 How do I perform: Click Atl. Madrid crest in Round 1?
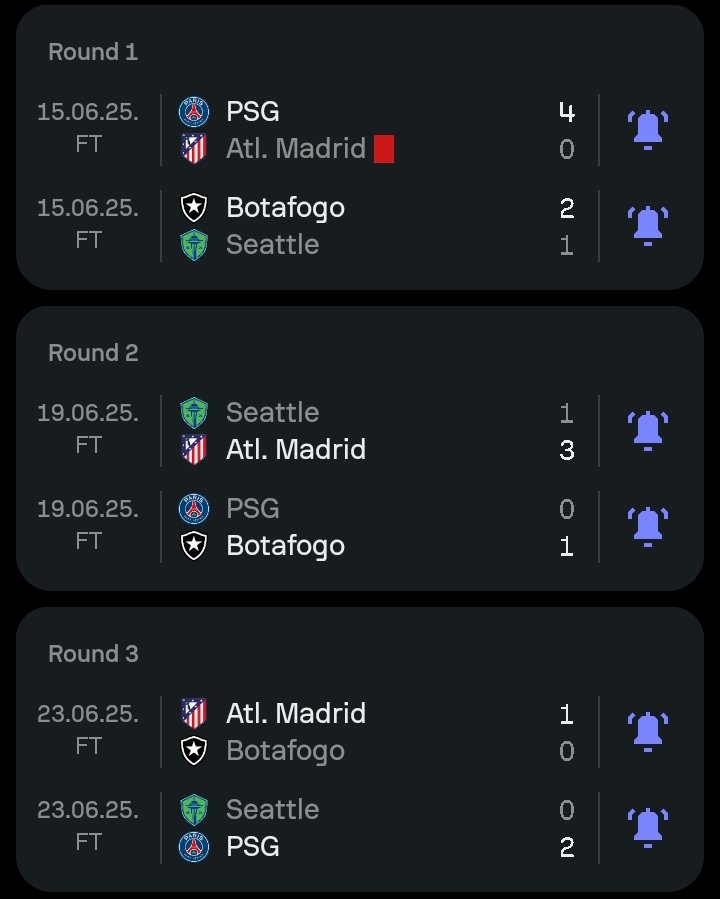[194, 148]
